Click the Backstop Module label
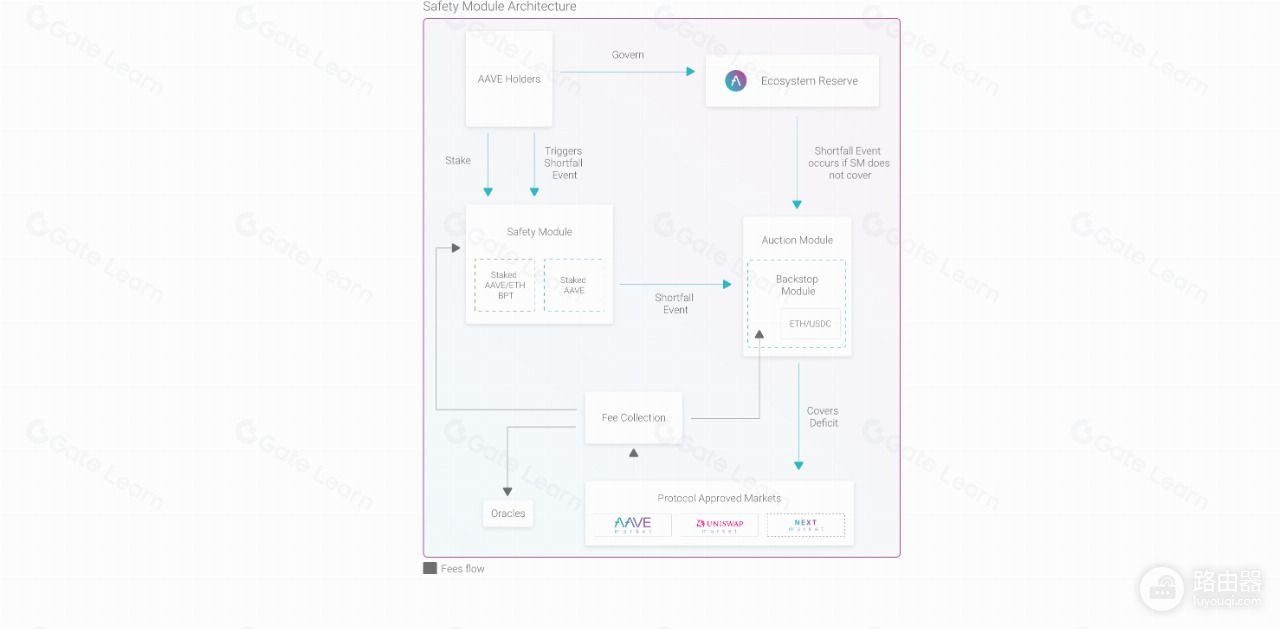1280x629 pixels. click(797, 285)
